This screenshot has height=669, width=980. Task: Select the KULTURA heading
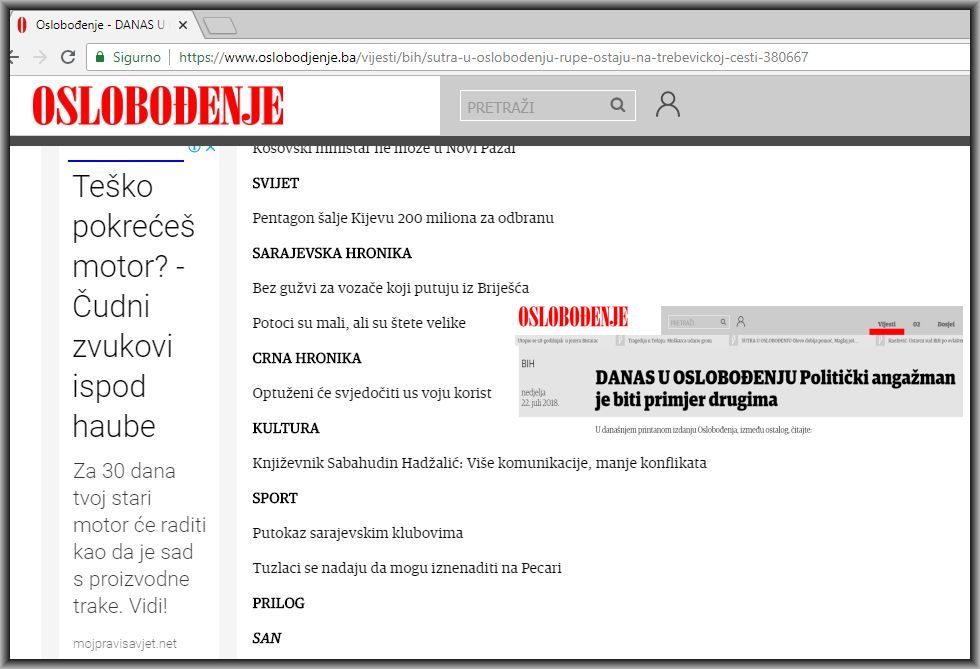coord(286,428)
